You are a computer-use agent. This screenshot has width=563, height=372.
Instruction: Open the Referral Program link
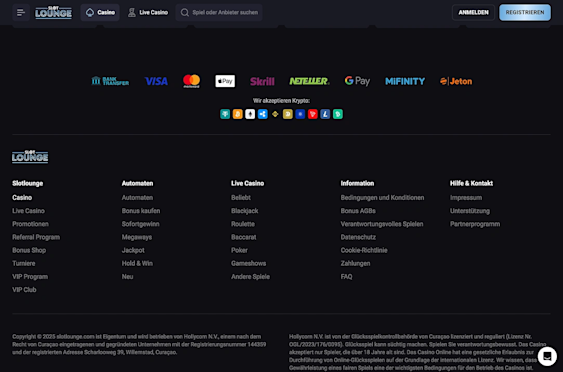[x=36, y=237]
